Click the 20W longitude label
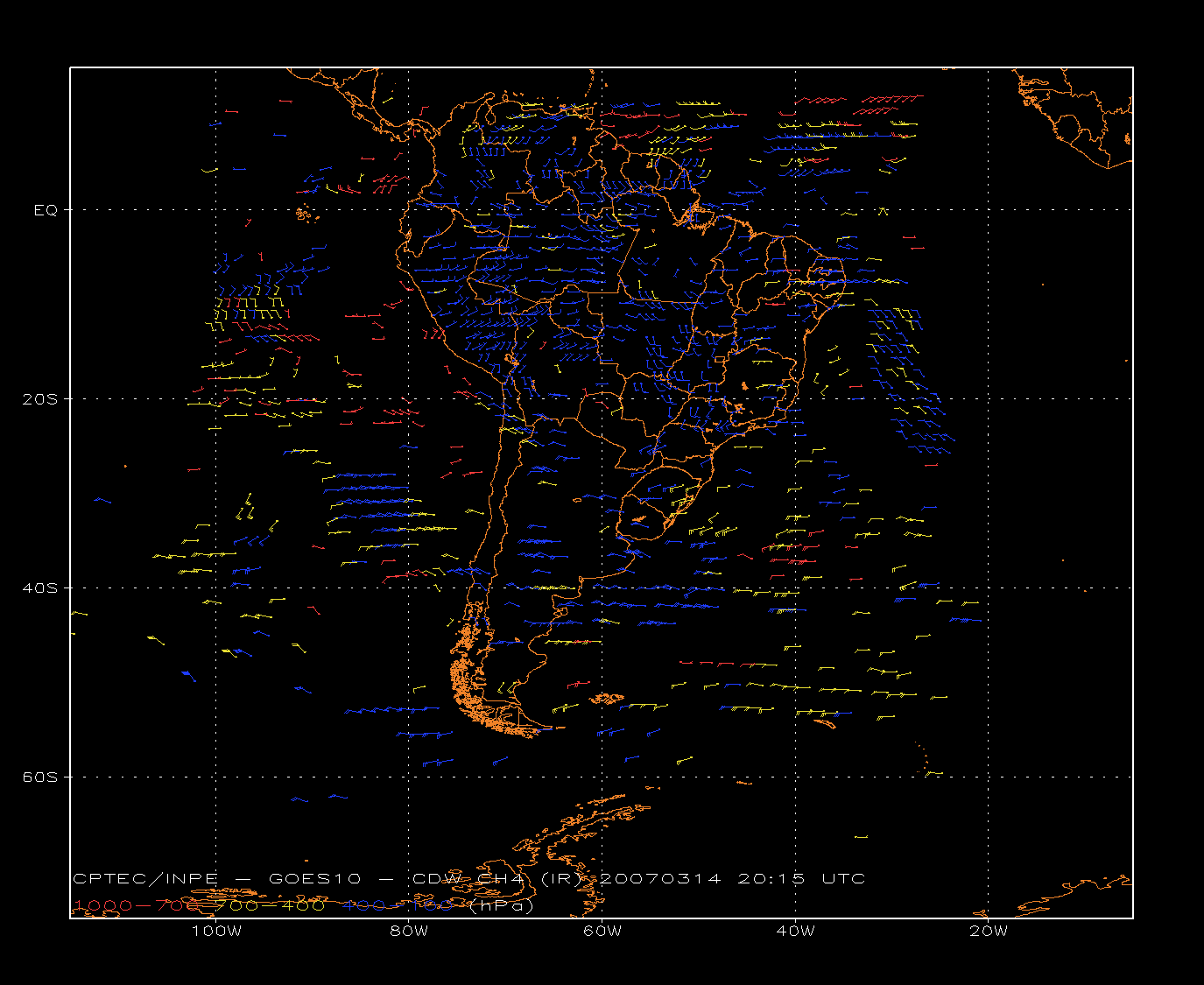Viewport: 1204px width, 985px height. pos(989,932)
